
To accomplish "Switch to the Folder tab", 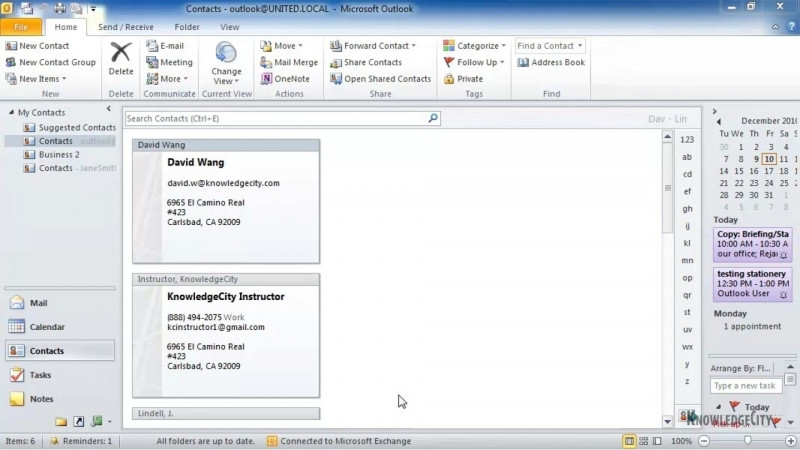I will click(187, 27).
